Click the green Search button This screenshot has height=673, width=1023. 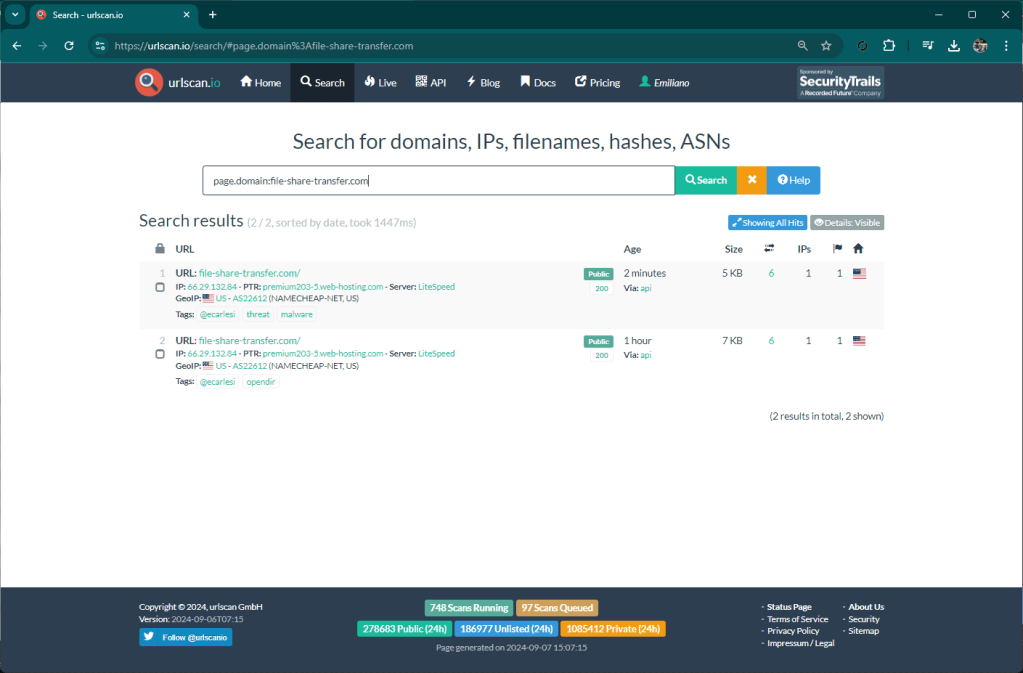click(706, 180)
